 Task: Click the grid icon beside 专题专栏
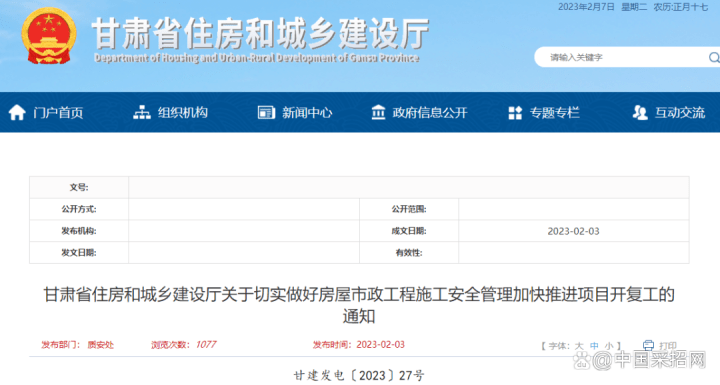[x=515, y=113]
